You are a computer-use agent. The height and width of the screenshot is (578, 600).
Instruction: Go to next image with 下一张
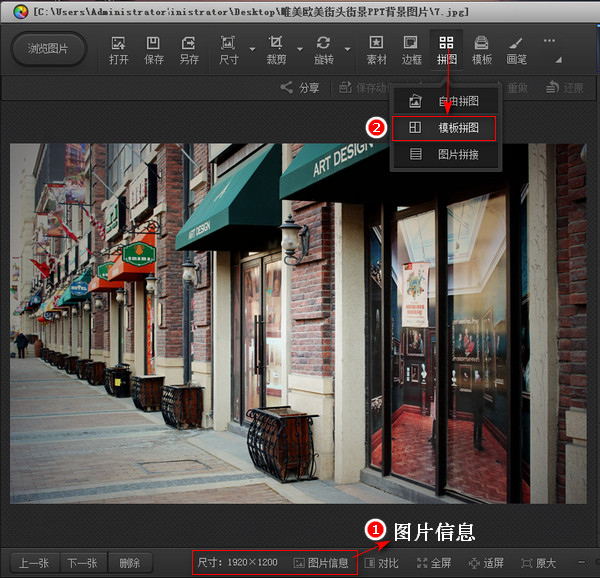(x=81, y=563)
